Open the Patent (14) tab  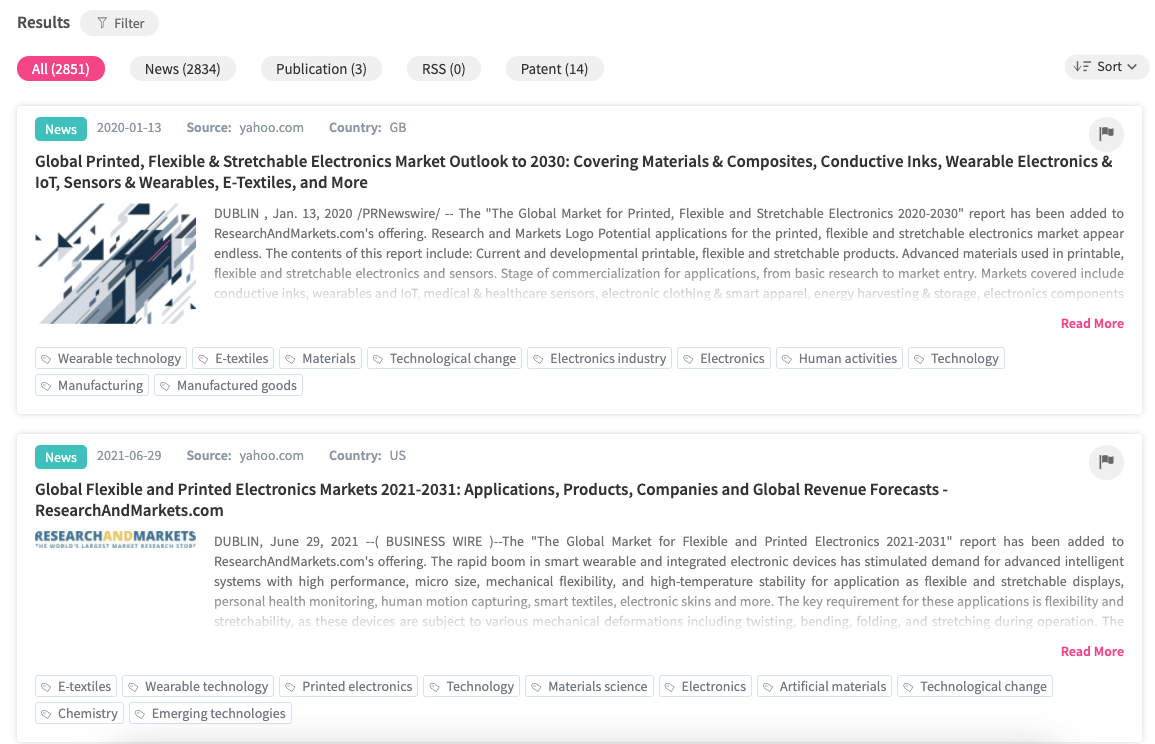click(554, 69)
